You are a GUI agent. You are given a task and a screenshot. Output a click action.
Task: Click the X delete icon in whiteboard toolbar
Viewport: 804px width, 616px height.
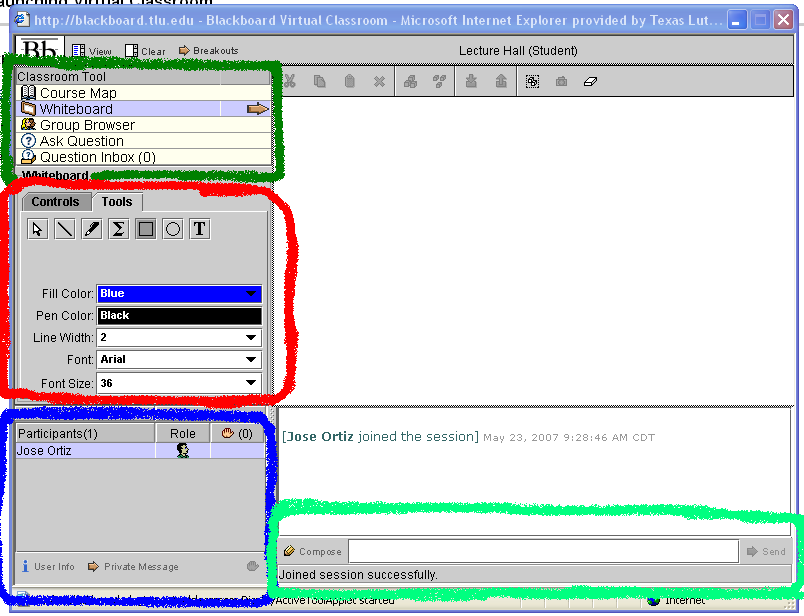(379, 82)
